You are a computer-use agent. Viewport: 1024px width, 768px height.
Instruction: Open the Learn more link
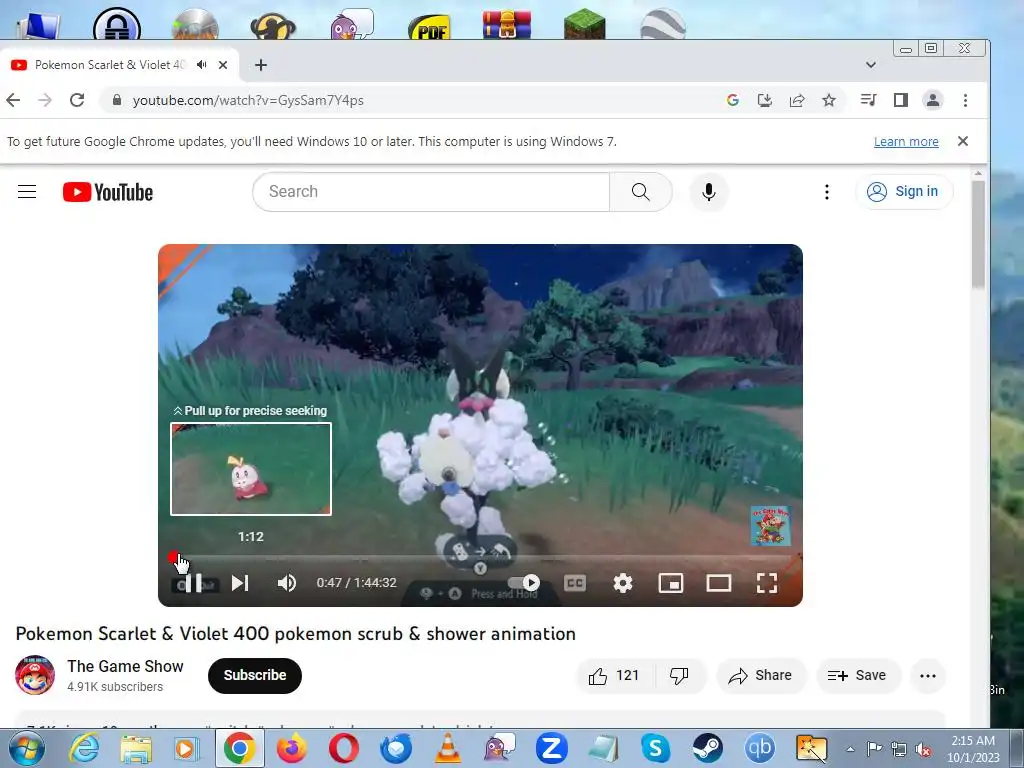click(906, 142)
